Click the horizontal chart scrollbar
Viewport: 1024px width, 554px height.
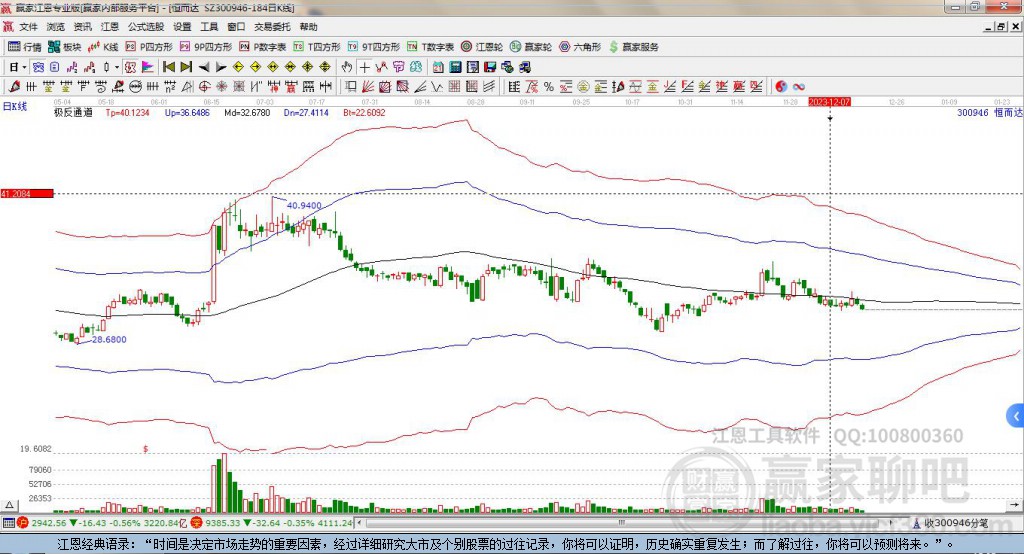[620, 523]
